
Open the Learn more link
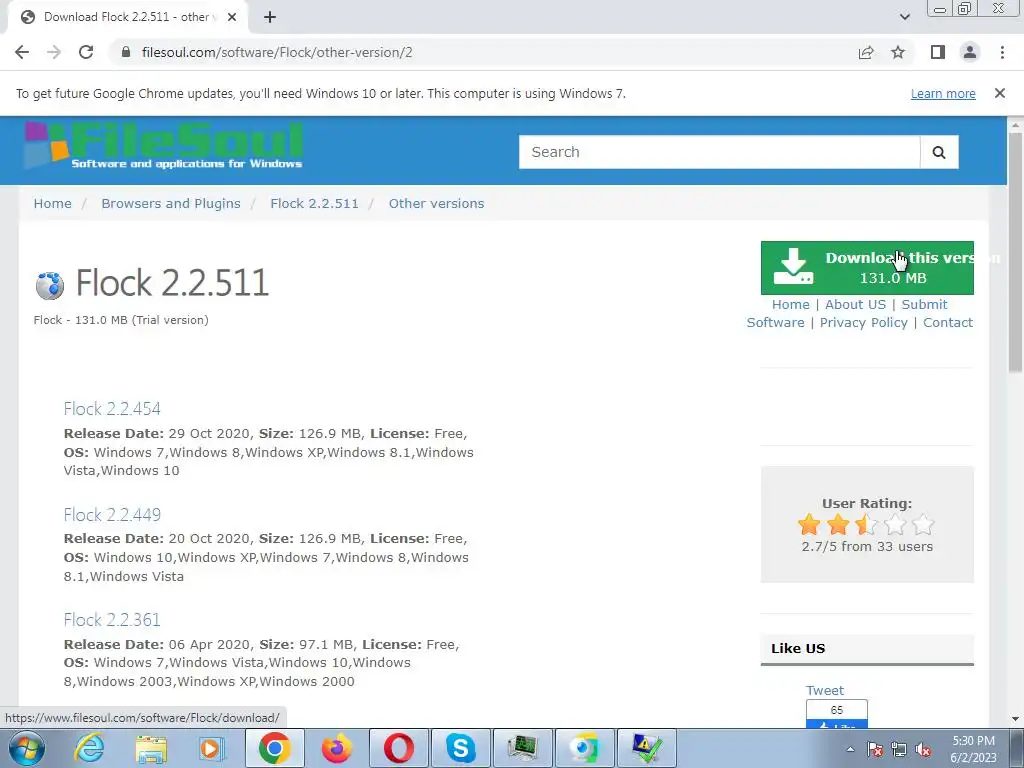click(x=943, y=93)
